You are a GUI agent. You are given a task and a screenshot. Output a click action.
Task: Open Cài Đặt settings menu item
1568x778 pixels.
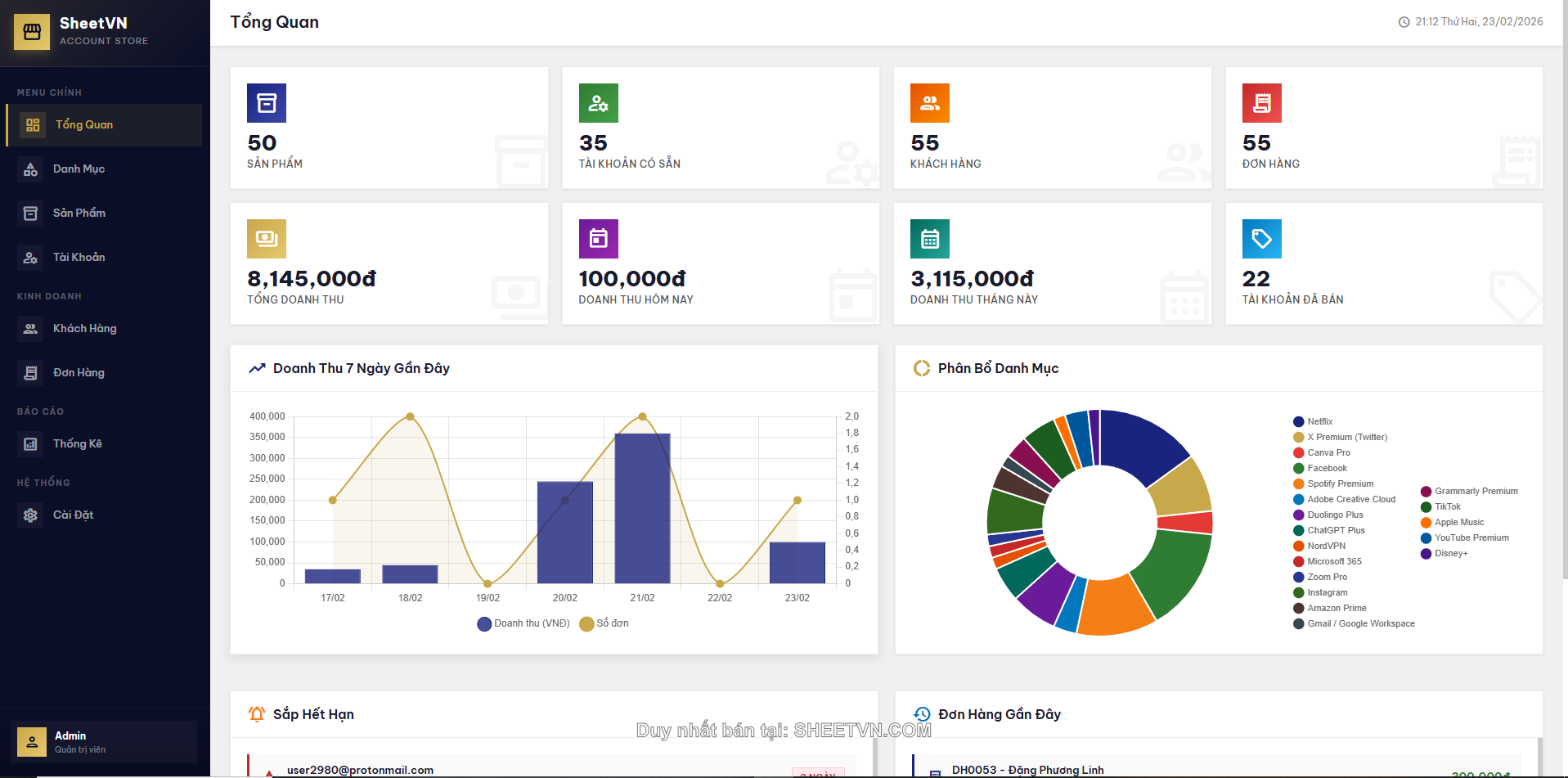[x=73, y=515]
